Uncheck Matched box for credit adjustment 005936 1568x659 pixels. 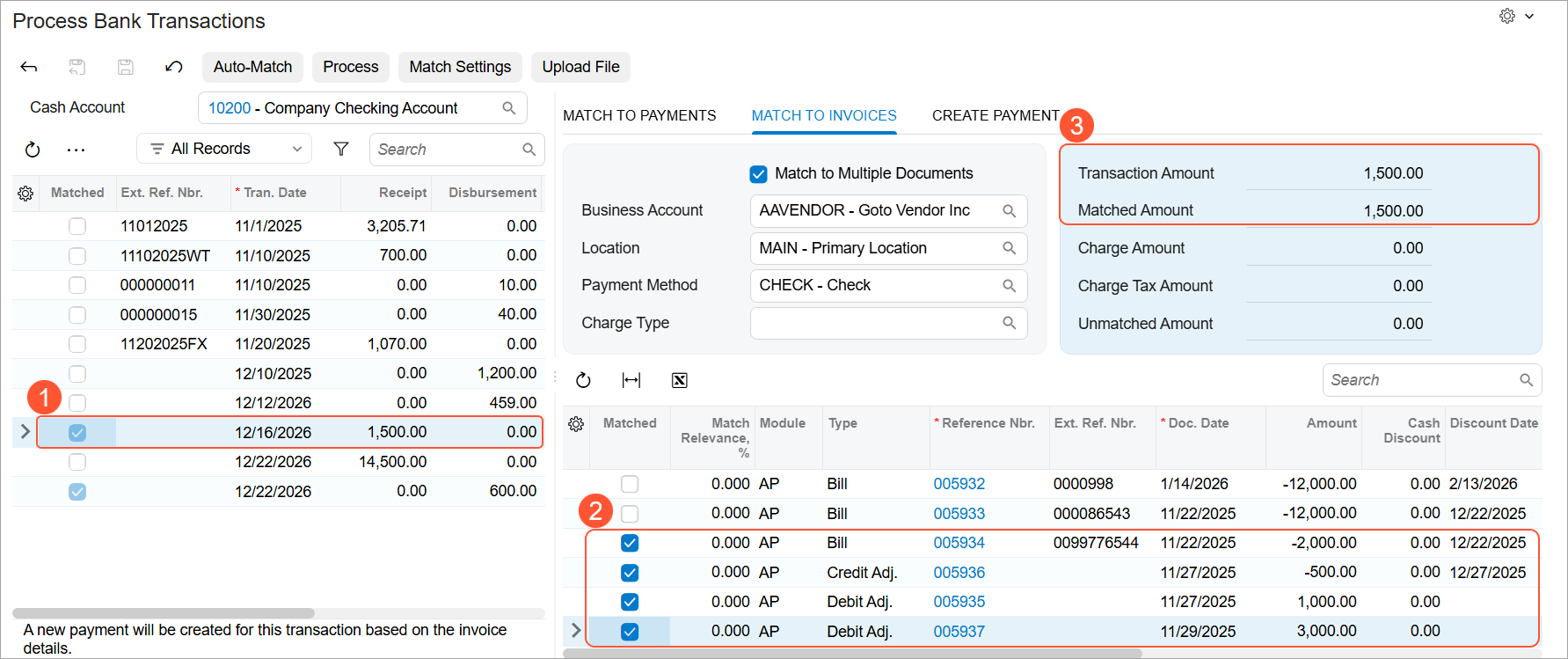tap(630, 573)
